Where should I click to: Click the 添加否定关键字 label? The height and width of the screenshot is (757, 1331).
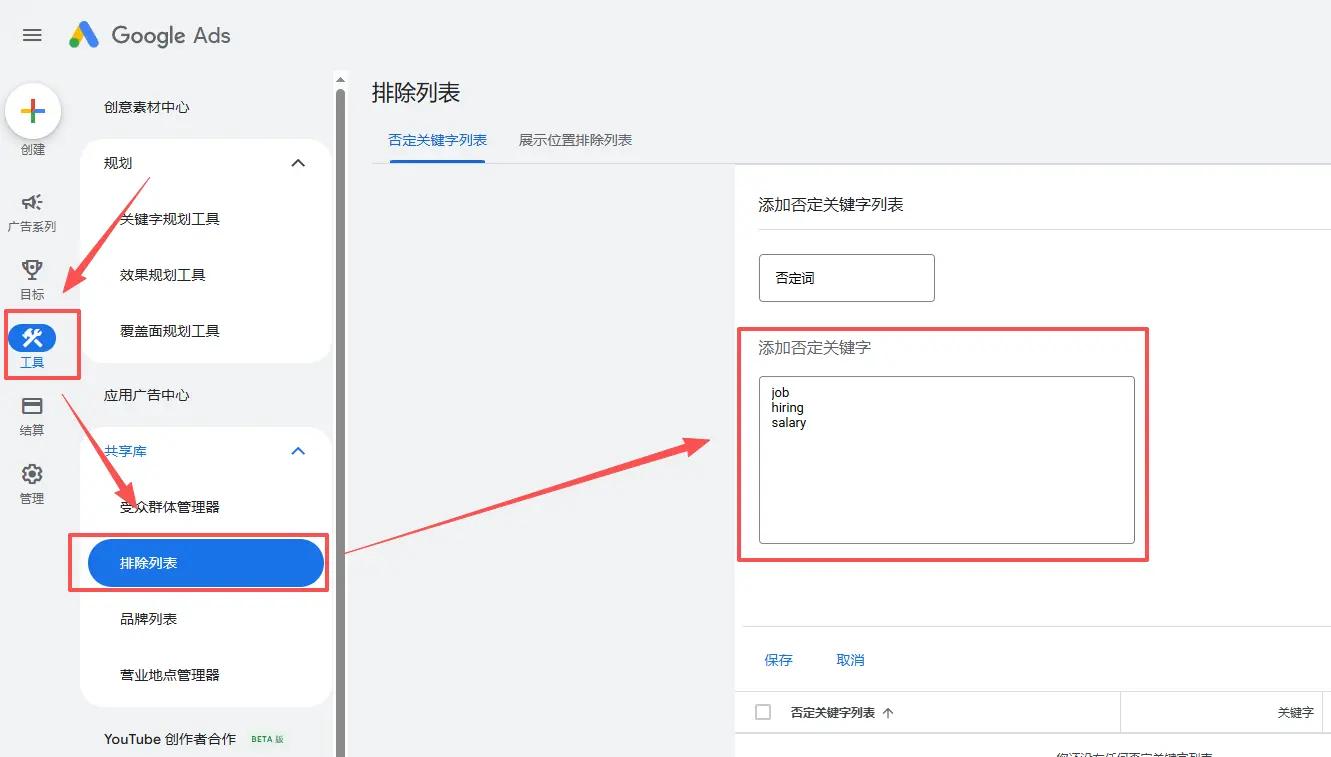(x=815, y=348)
